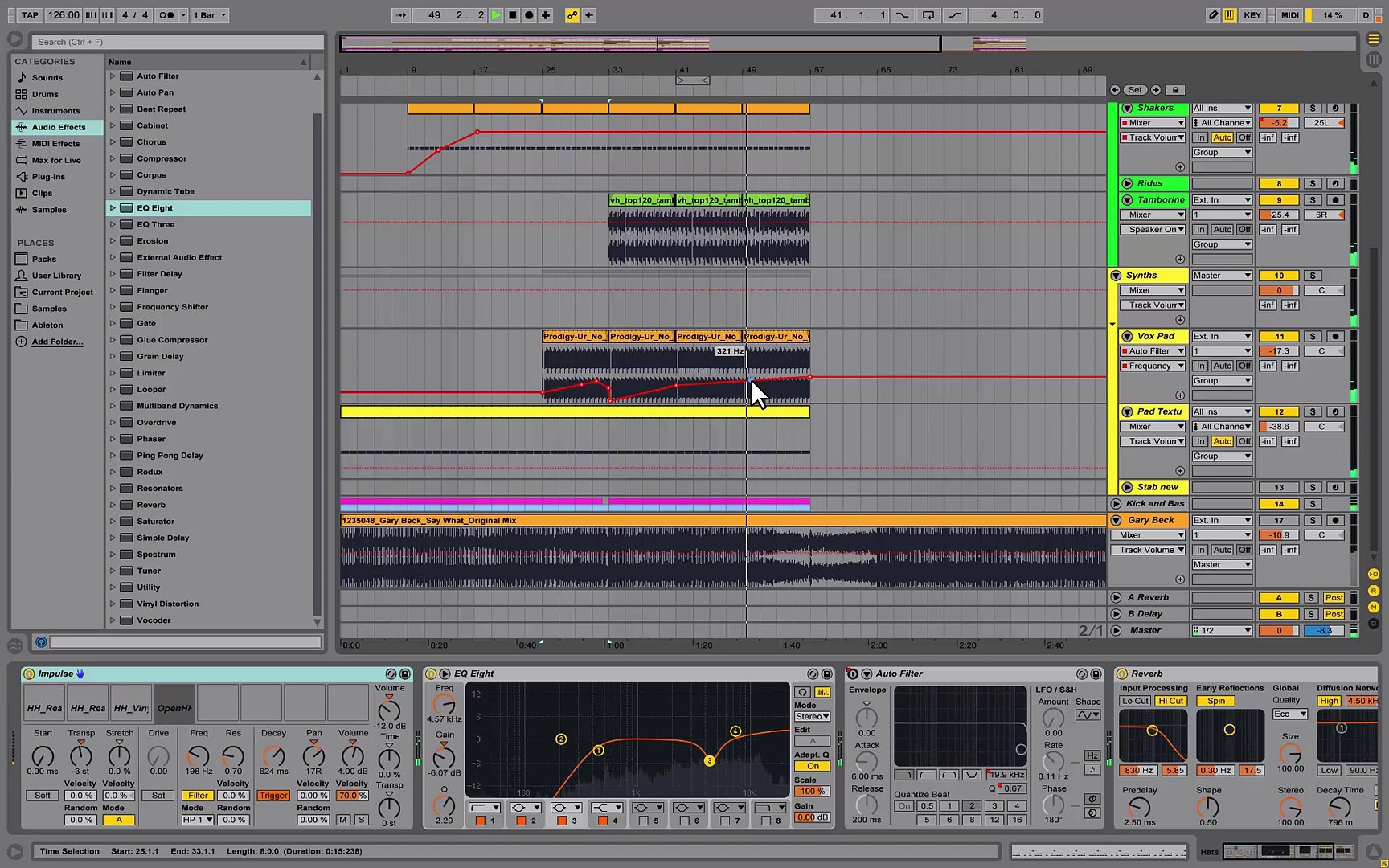Click the transport Play button

coord(496,15)
